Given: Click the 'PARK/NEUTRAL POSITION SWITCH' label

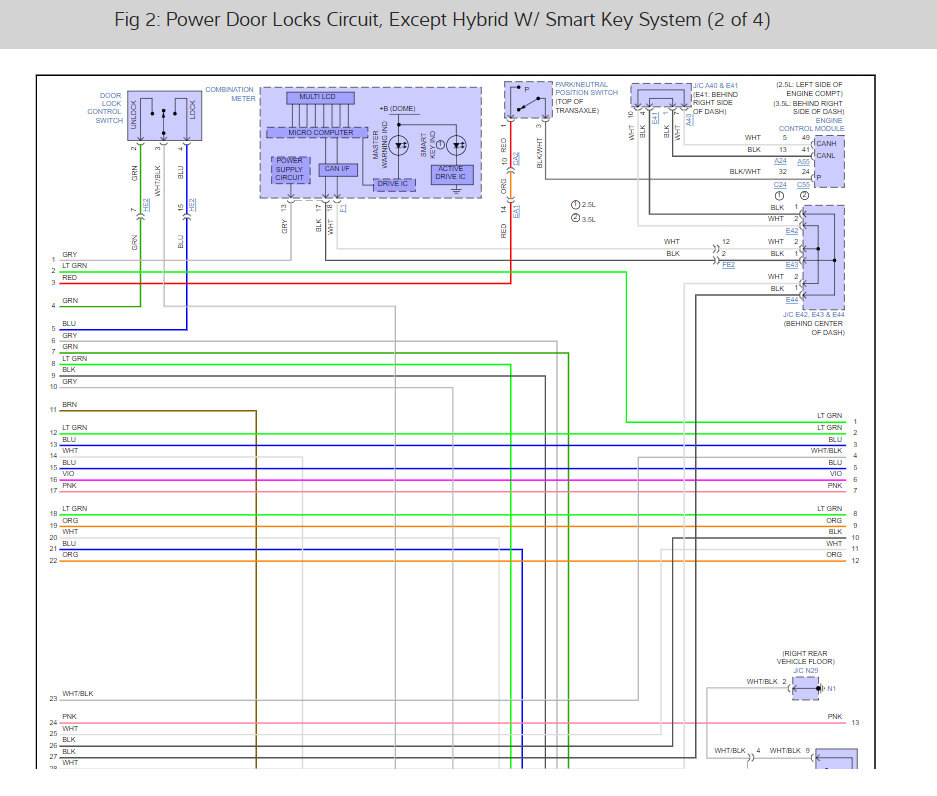Looking at the screenshot, I should (x=586, y=89).
